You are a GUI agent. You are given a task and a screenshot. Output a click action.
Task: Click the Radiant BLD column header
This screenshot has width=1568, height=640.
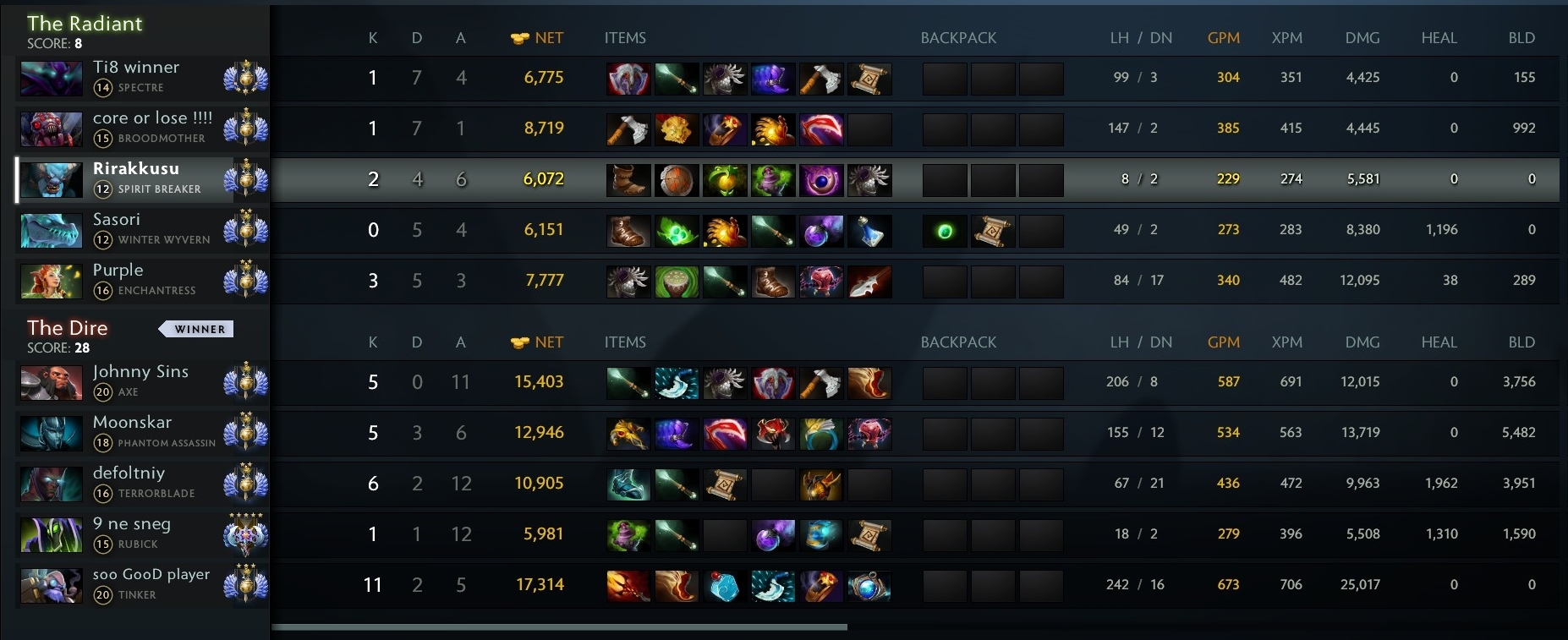1521,38
